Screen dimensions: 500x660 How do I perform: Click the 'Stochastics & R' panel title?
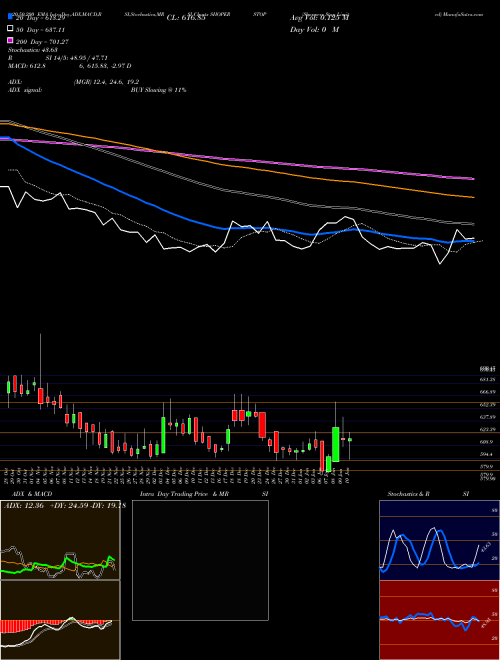coord(409,494)
